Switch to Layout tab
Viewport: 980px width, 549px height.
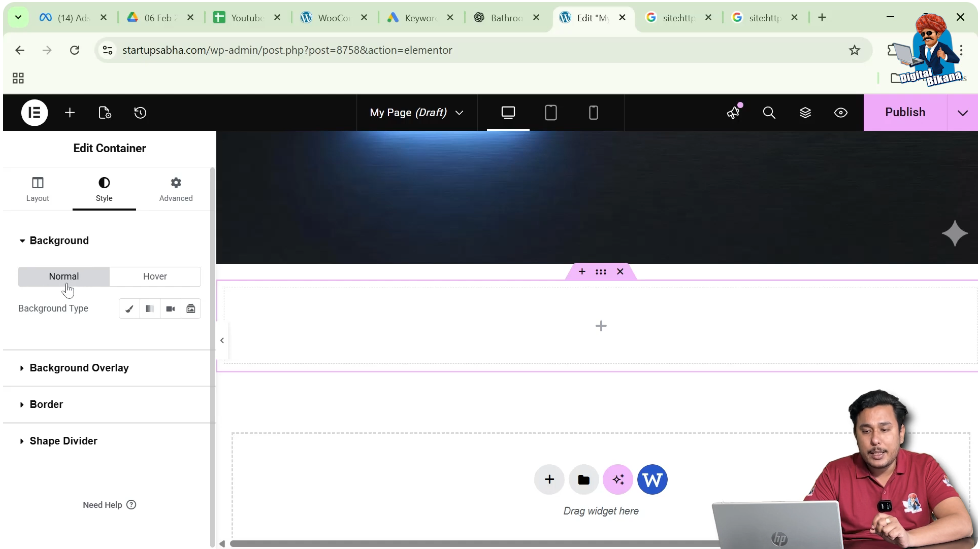point(38,189)
